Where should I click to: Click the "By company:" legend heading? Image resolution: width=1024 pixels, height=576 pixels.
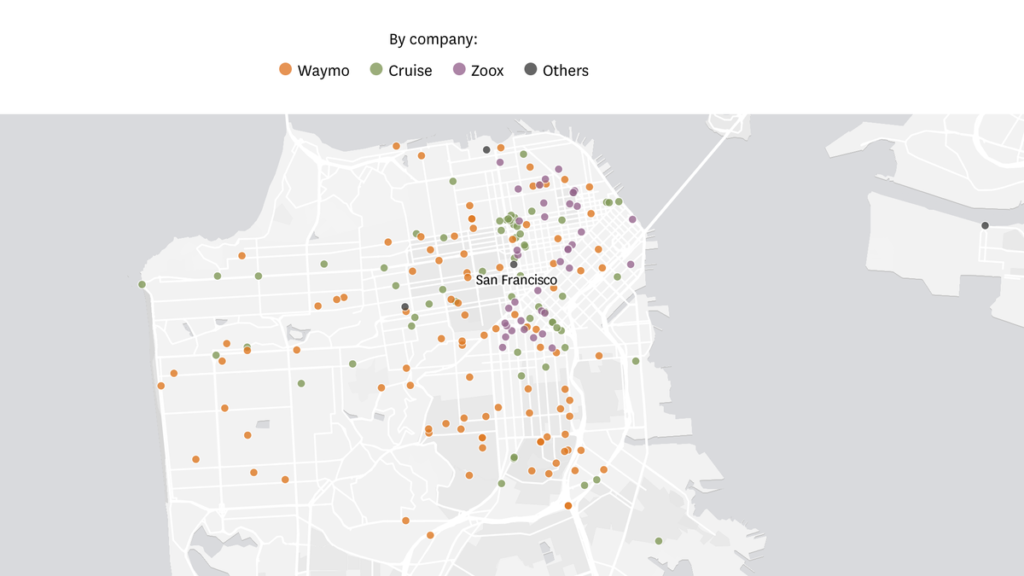(433, 40)
